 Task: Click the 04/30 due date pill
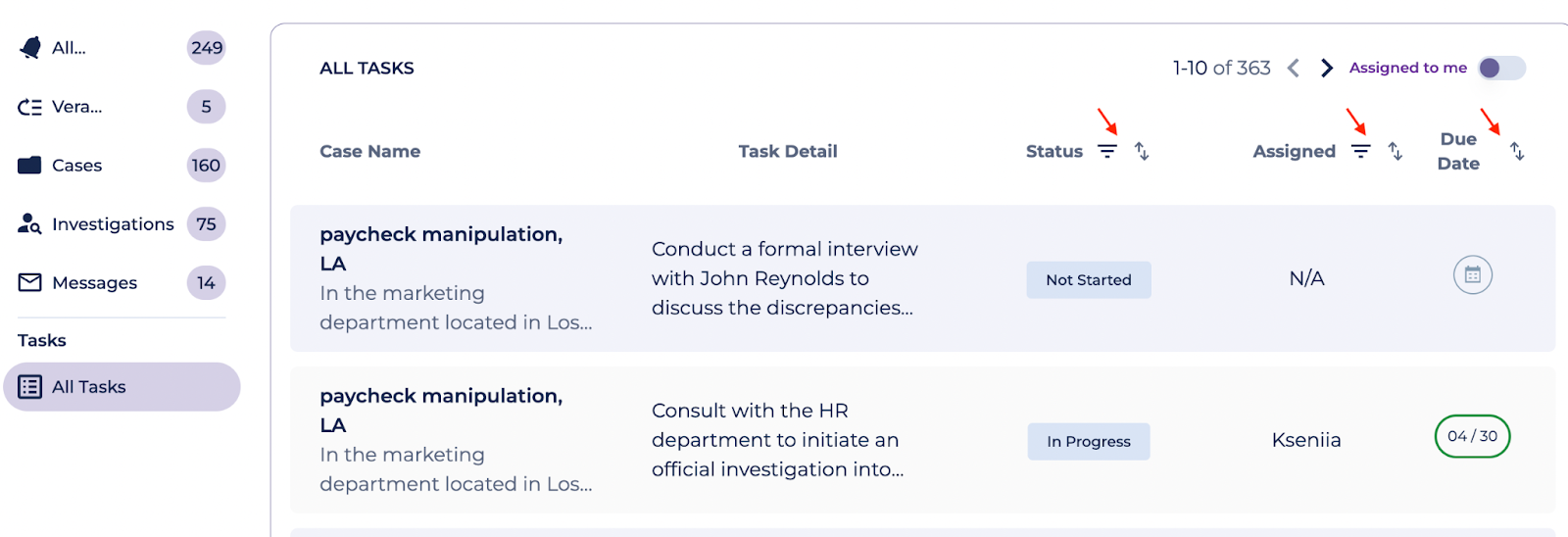point(1472,436)
